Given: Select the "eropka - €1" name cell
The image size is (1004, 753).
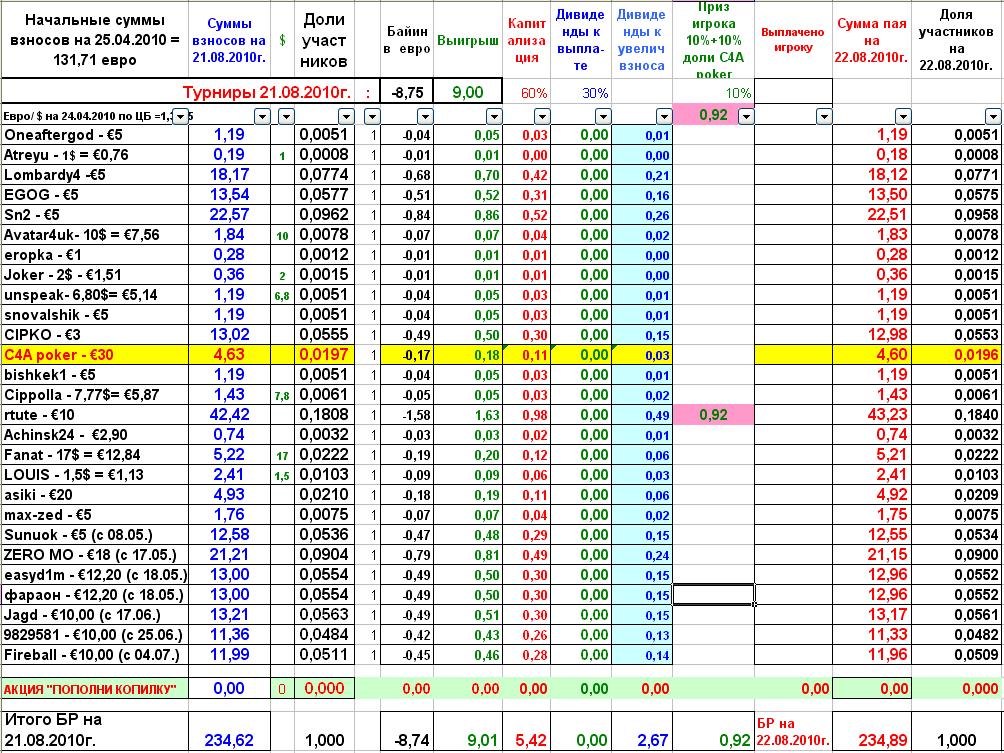Looking at the screenshot, I should click(x=95, y=255).
